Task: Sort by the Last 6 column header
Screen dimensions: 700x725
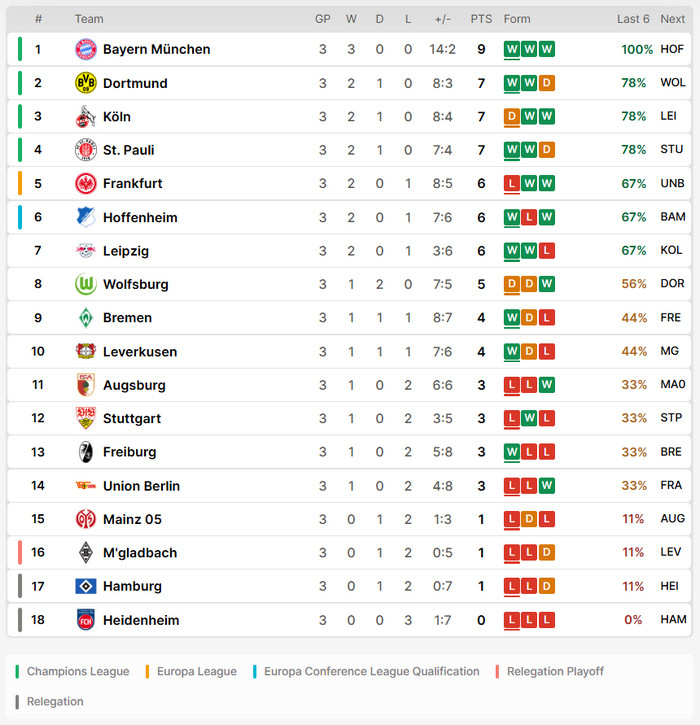Action: pyautogui.click(x=633, y=19)
